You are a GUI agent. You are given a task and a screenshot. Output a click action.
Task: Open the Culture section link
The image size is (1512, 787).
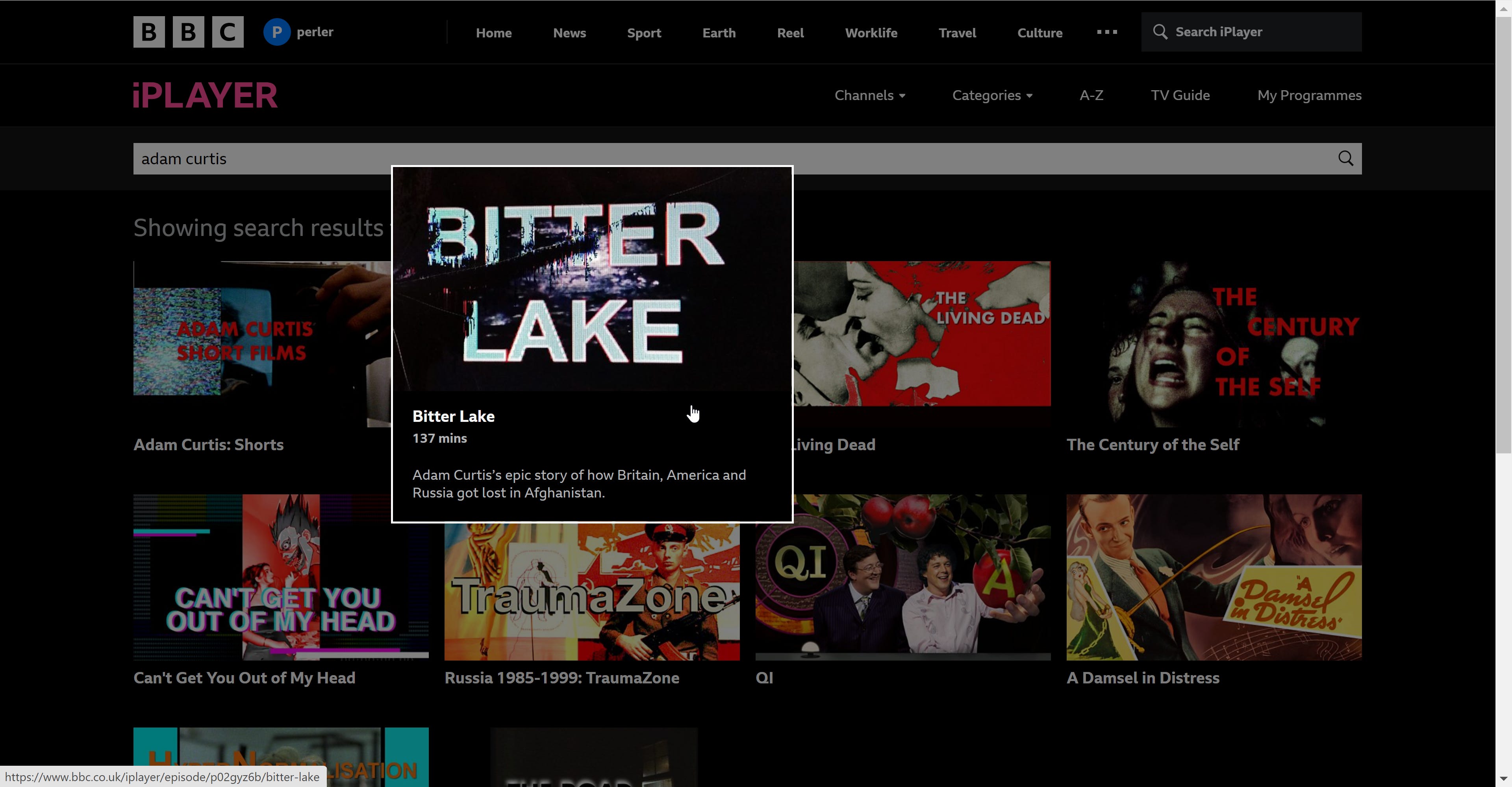click(x=1039, y=33)
